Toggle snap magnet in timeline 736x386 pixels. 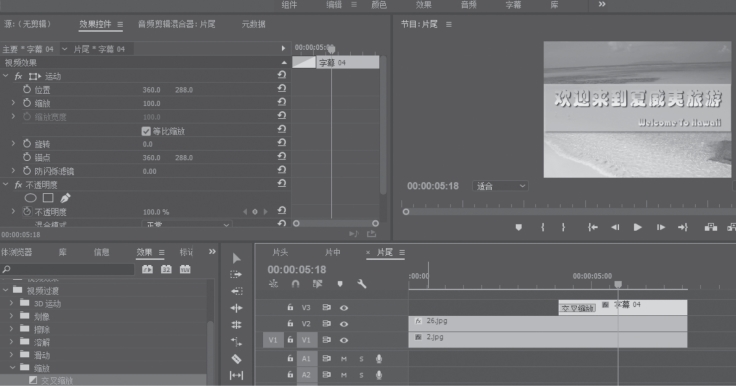(295, 284)
